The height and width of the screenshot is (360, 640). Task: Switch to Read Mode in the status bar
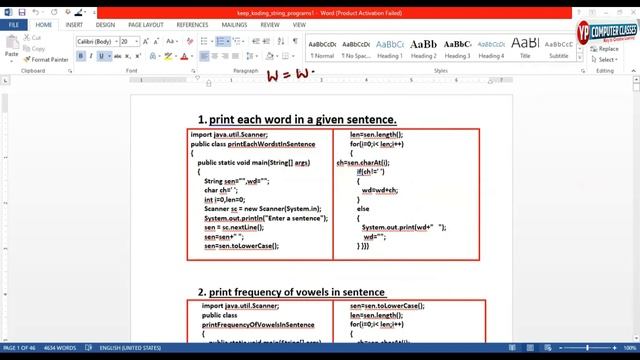[512, 348]
